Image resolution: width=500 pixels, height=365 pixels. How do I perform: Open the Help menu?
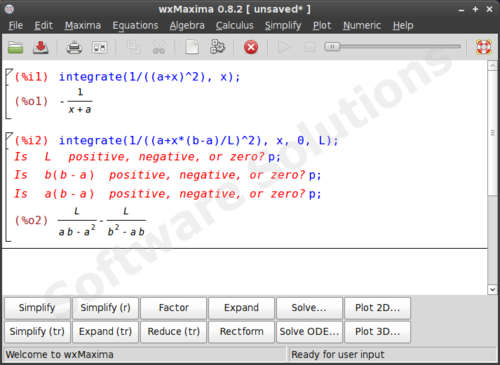point(403,25)
